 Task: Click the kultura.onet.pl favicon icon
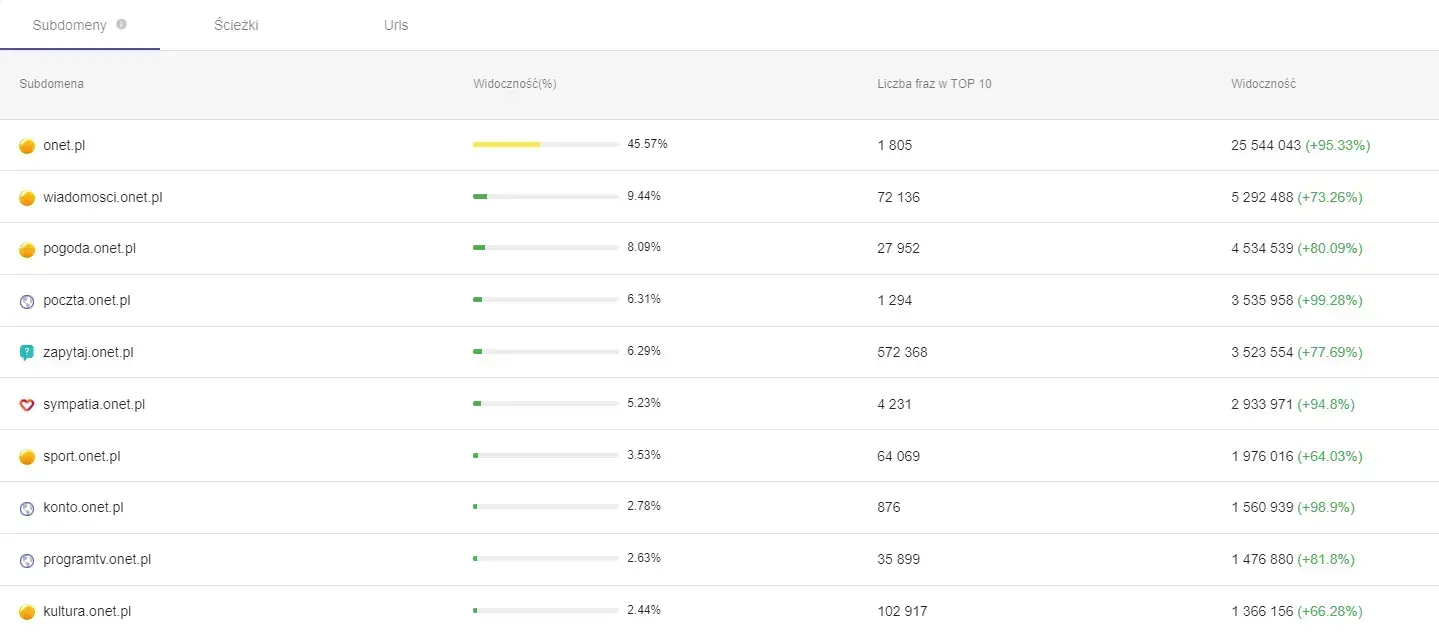pyautogui.click(x=27, y=612)
